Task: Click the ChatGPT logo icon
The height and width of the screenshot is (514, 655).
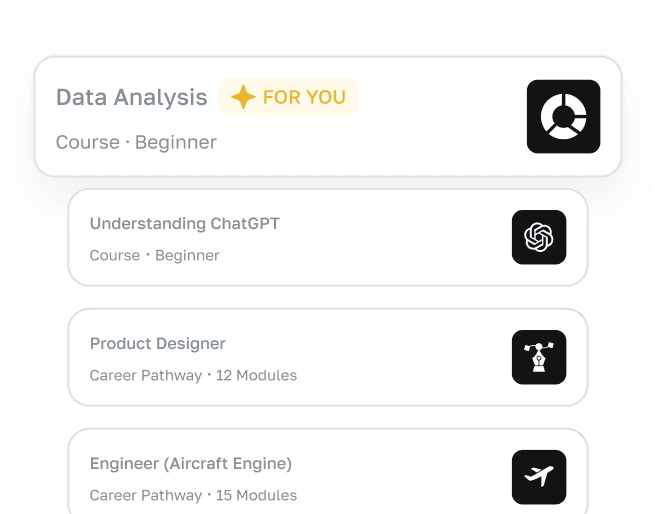Action: (539, 237)
